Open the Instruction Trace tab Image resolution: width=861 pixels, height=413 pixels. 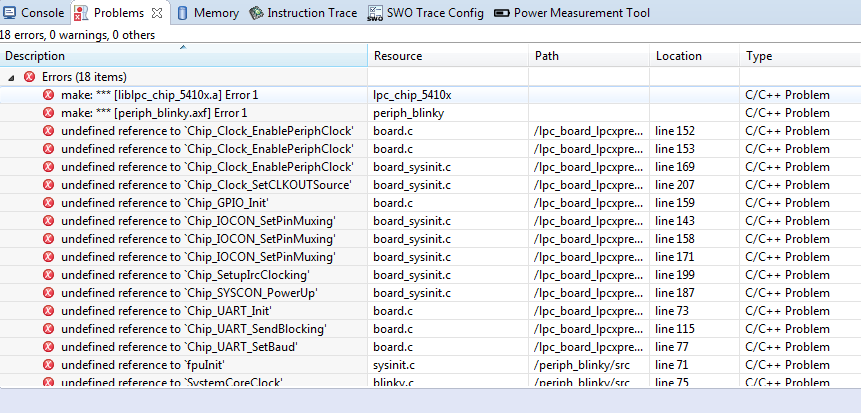click(312, 14)
